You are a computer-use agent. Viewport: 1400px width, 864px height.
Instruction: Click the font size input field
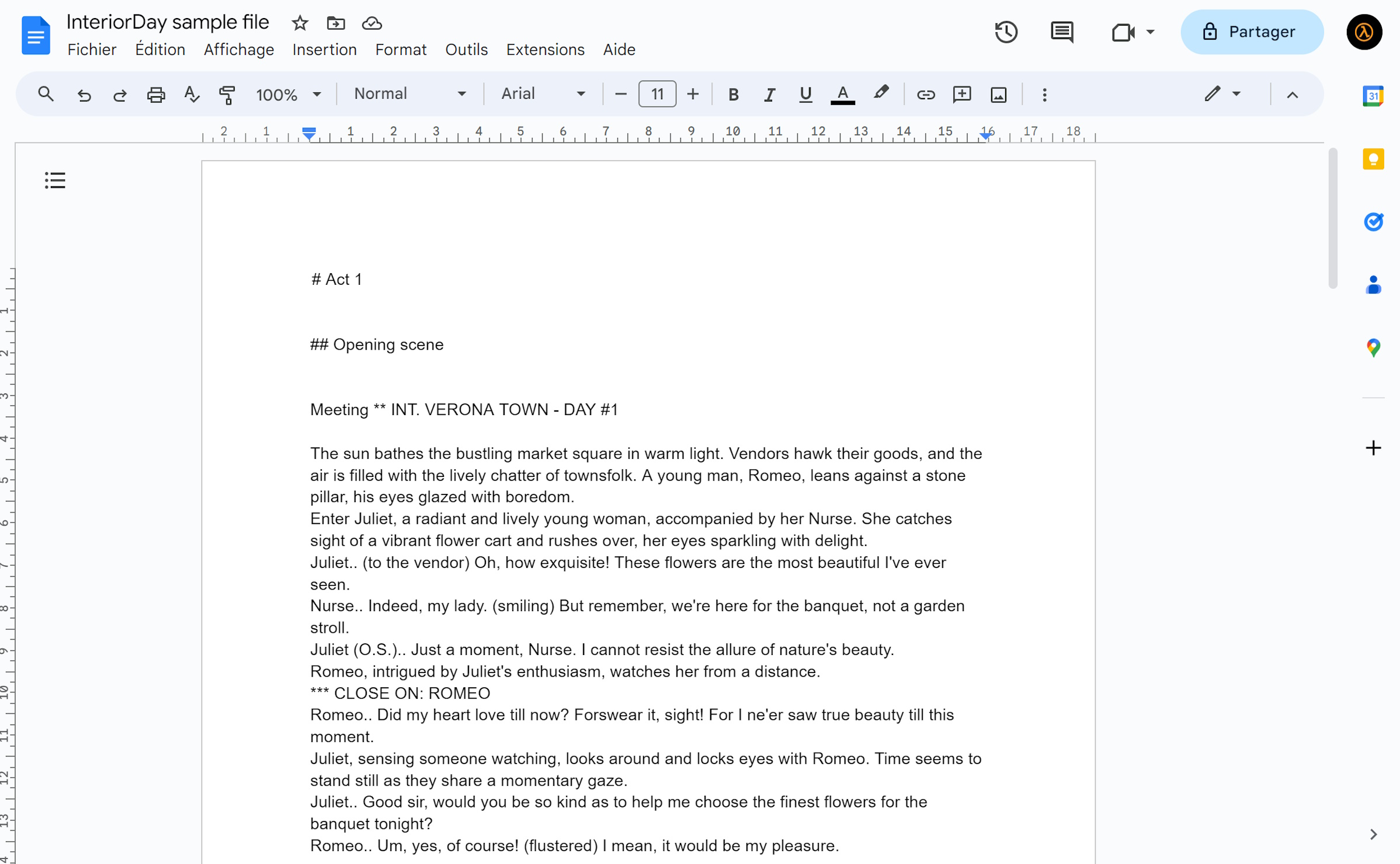(x=657, y=94)
